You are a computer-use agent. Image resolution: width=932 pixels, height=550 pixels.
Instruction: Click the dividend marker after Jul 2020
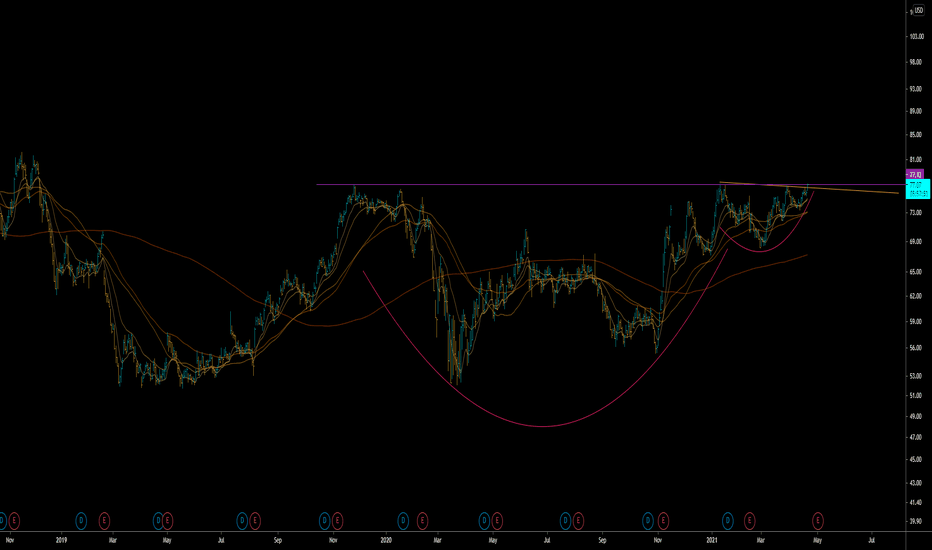click(565, 521)
